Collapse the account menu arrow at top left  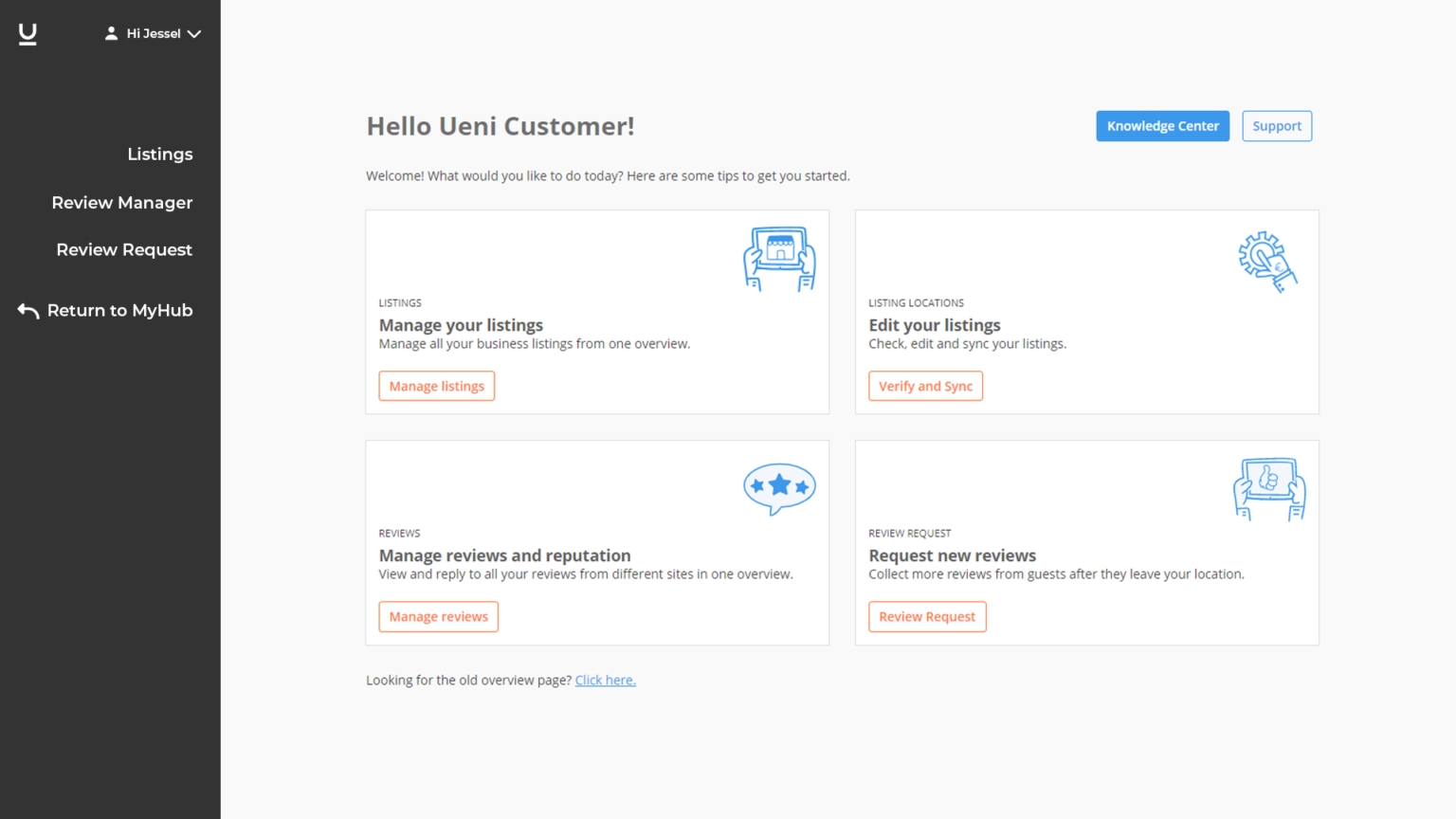pos(194,33)
